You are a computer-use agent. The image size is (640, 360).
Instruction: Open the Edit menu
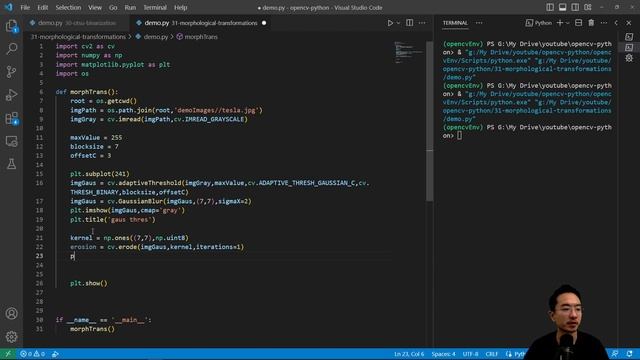42,7
